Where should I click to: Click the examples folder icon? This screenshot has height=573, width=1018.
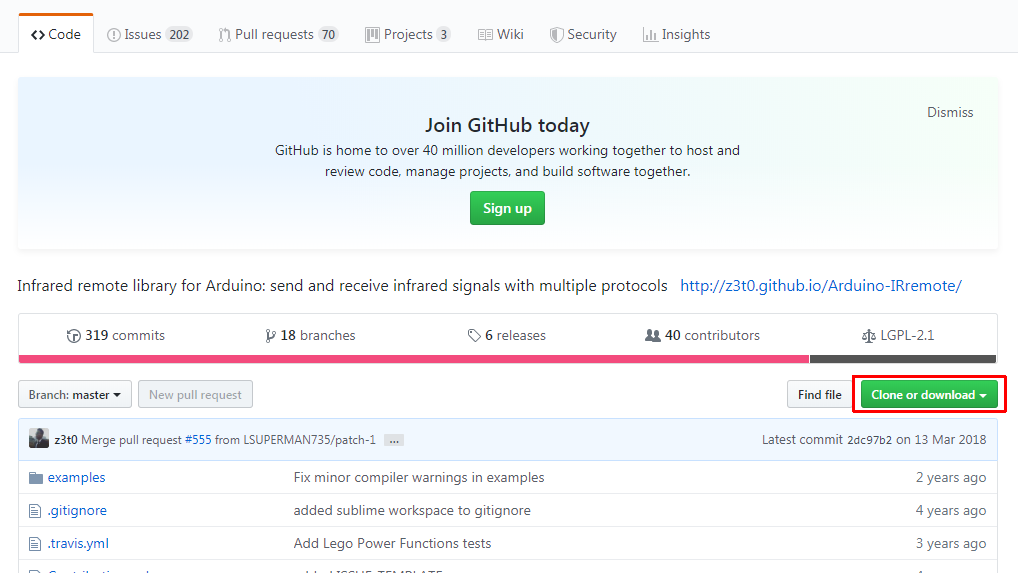click(x=36, y=478)
